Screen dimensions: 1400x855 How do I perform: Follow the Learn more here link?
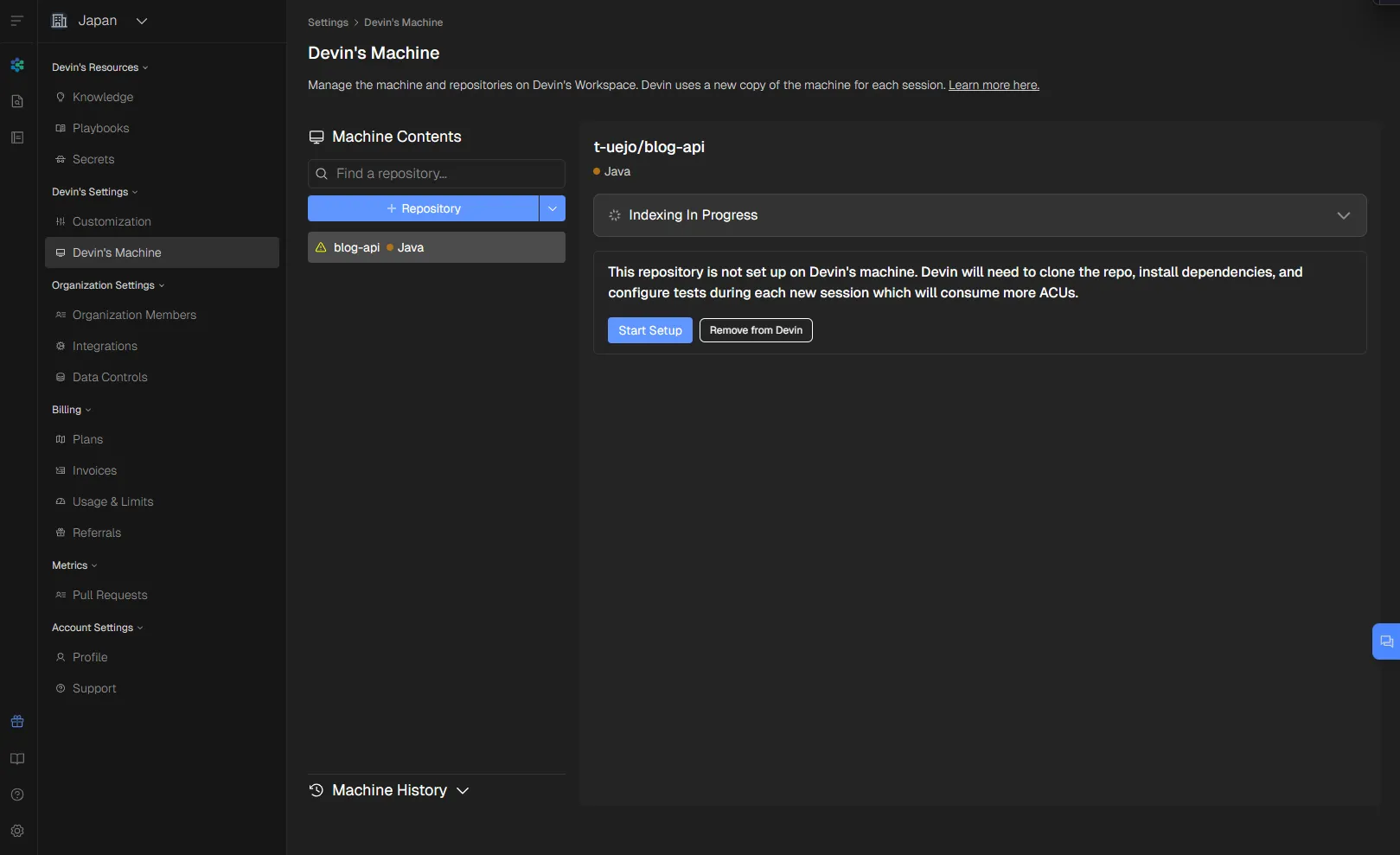click(x=994, y=85)
